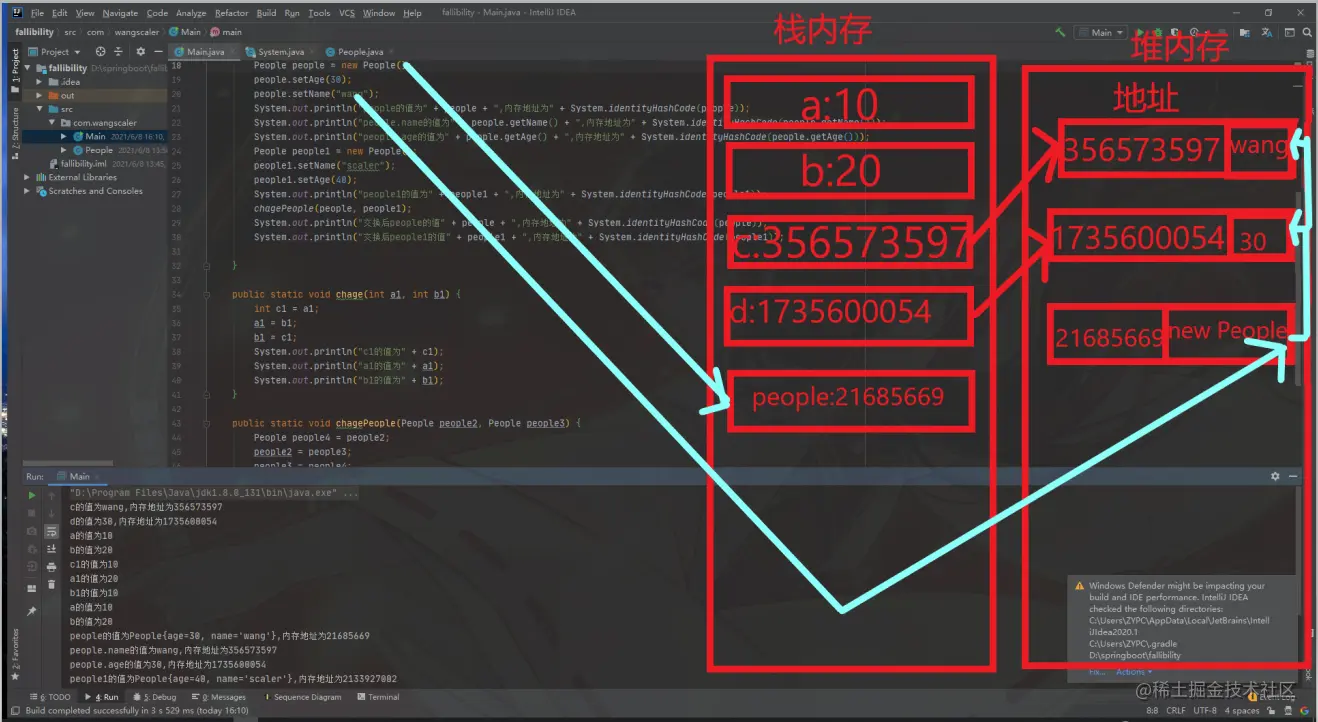Screen dimensions: 1318x722
Task: Expand the out folder
Action: tap(40, 96)
